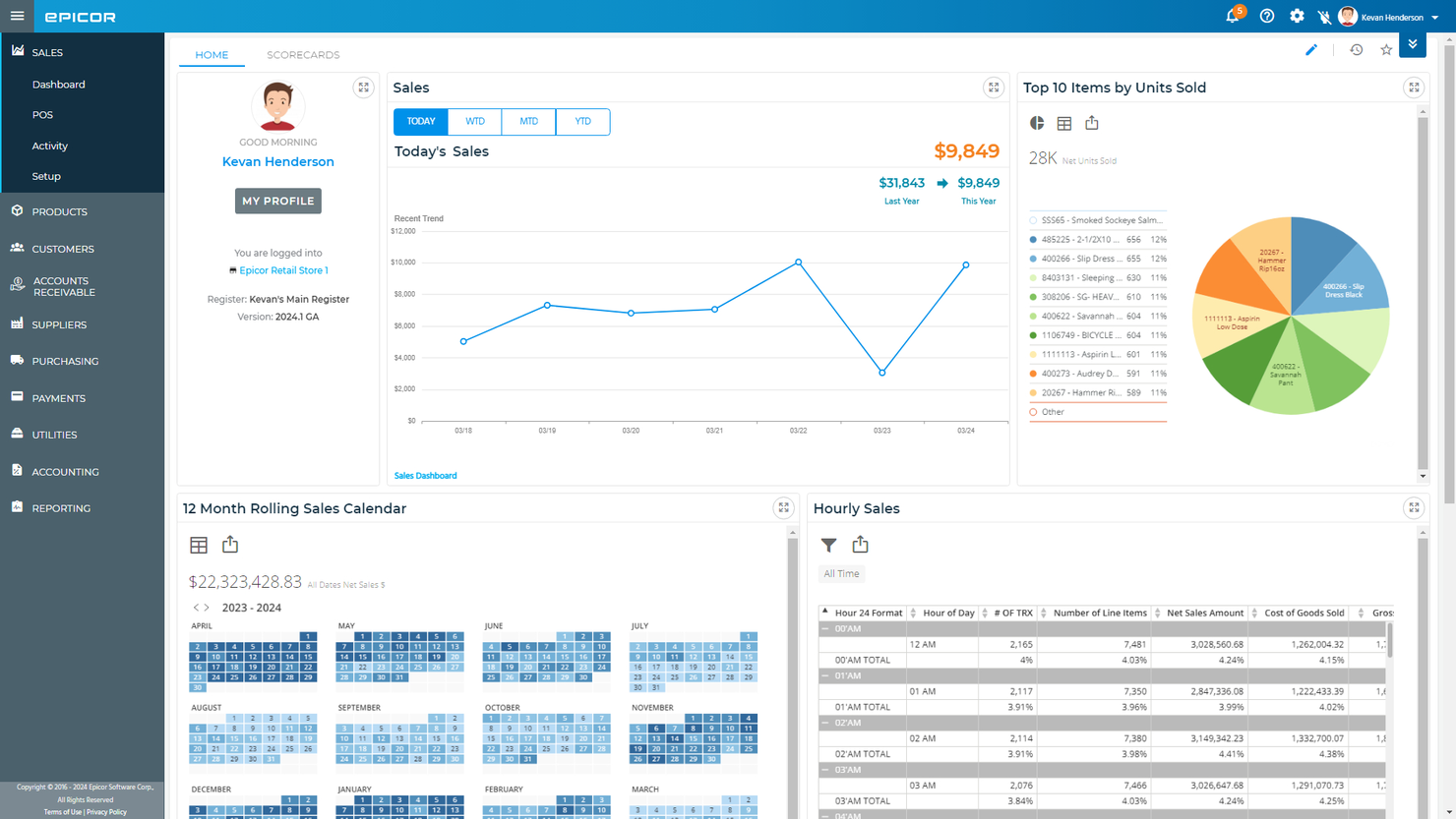Filter the Hourly Sales data
Viewport: 1456px width, 819px height.
pyautogui.click(x=828, y=544)
